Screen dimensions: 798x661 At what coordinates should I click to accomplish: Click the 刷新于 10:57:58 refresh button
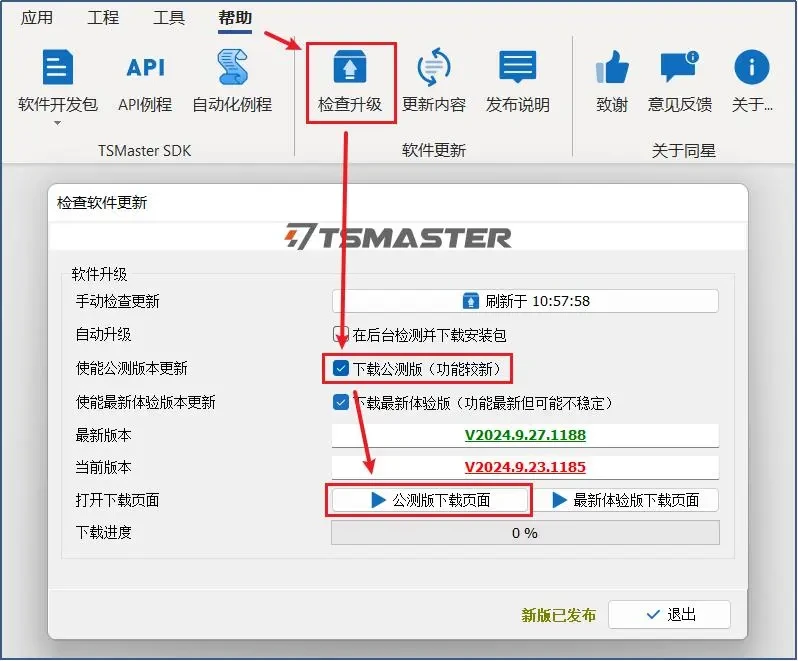(525, 301)
